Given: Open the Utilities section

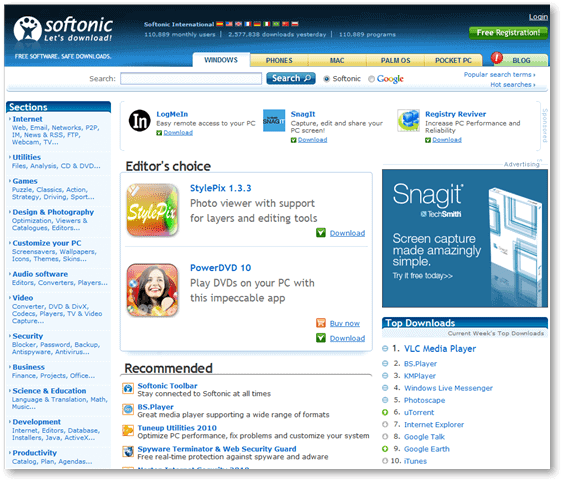Looking at the screenshot, I should click(26, 157).
